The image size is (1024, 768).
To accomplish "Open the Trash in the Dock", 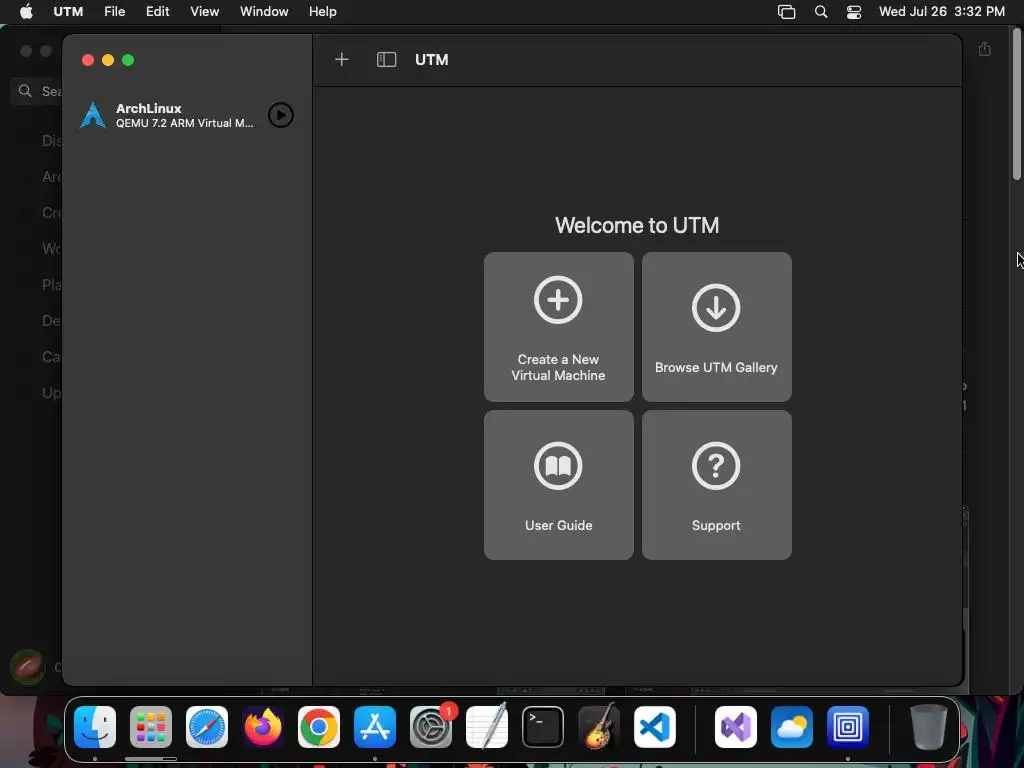I will click(929, 727).
